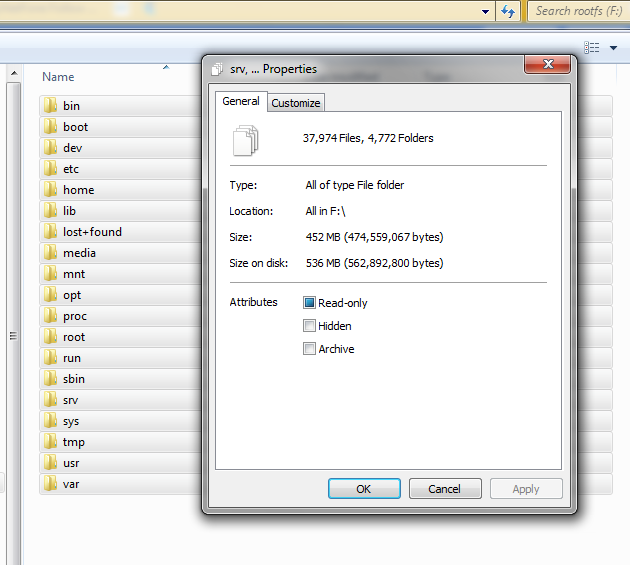Switch to the Customize tab
Screen dimensions: 630x565
tap(296, 103)
